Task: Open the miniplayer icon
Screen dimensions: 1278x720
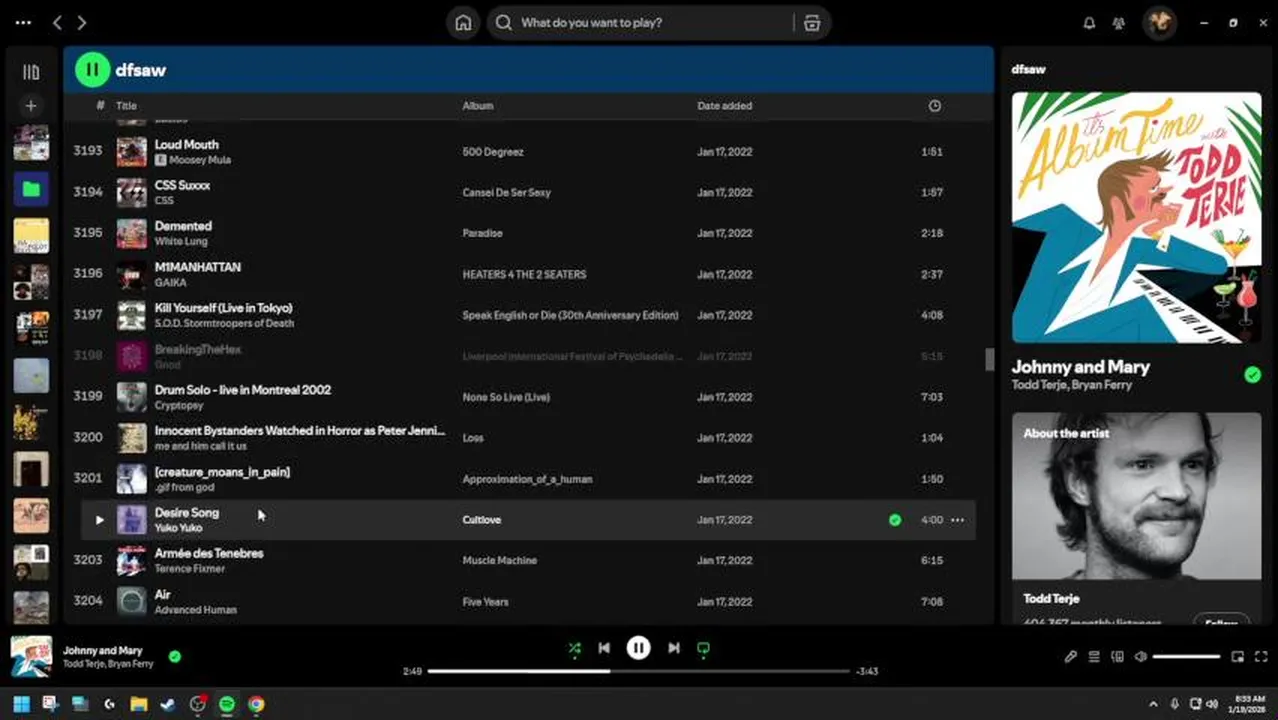Action: 1238,657
